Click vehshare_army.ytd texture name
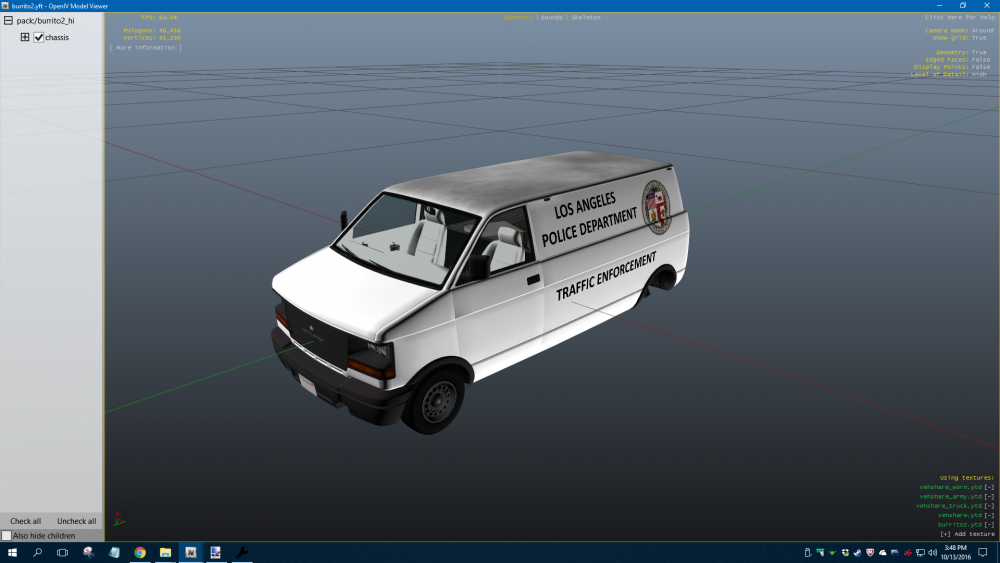The height and width of the screenshot is (563, 1000). tap(950, 497)
